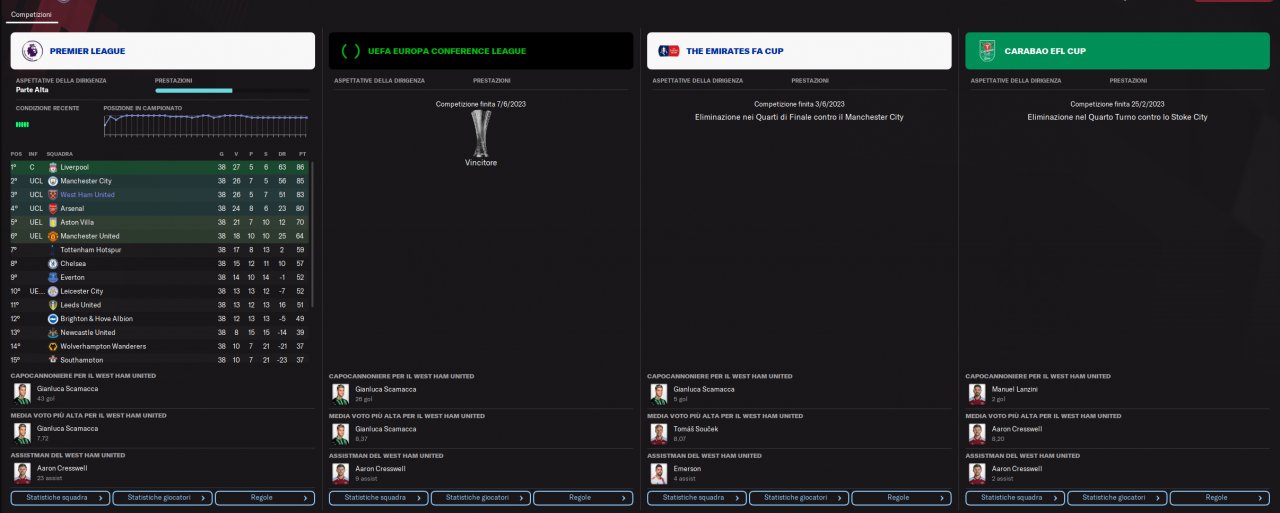Open Statistiche squadra for Carabao EFL Cup
The image size is (1280, 513).
point(1015,497)
